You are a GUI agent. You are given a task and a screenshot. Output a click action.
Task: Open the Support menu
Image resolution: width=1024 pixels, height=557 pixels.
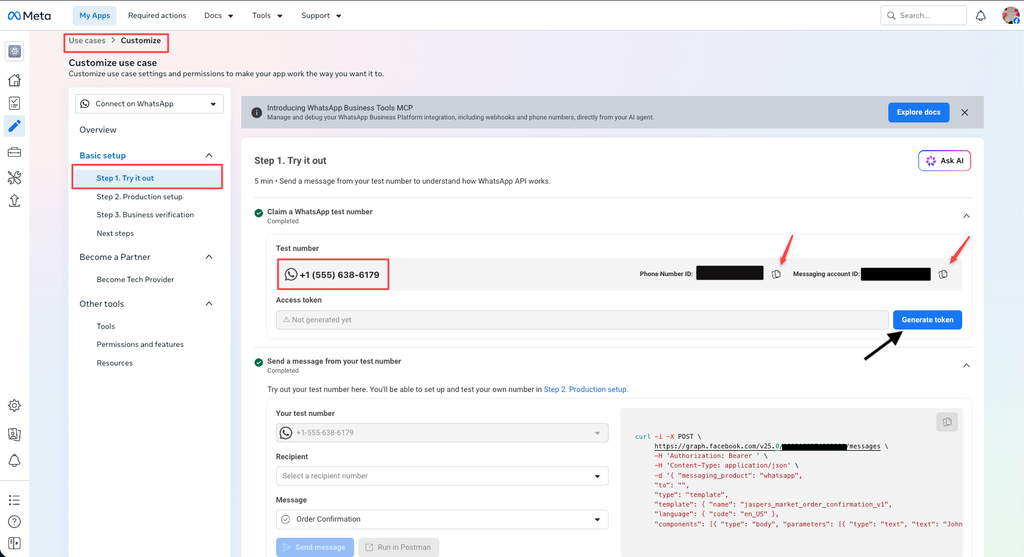tap(321, 16)
